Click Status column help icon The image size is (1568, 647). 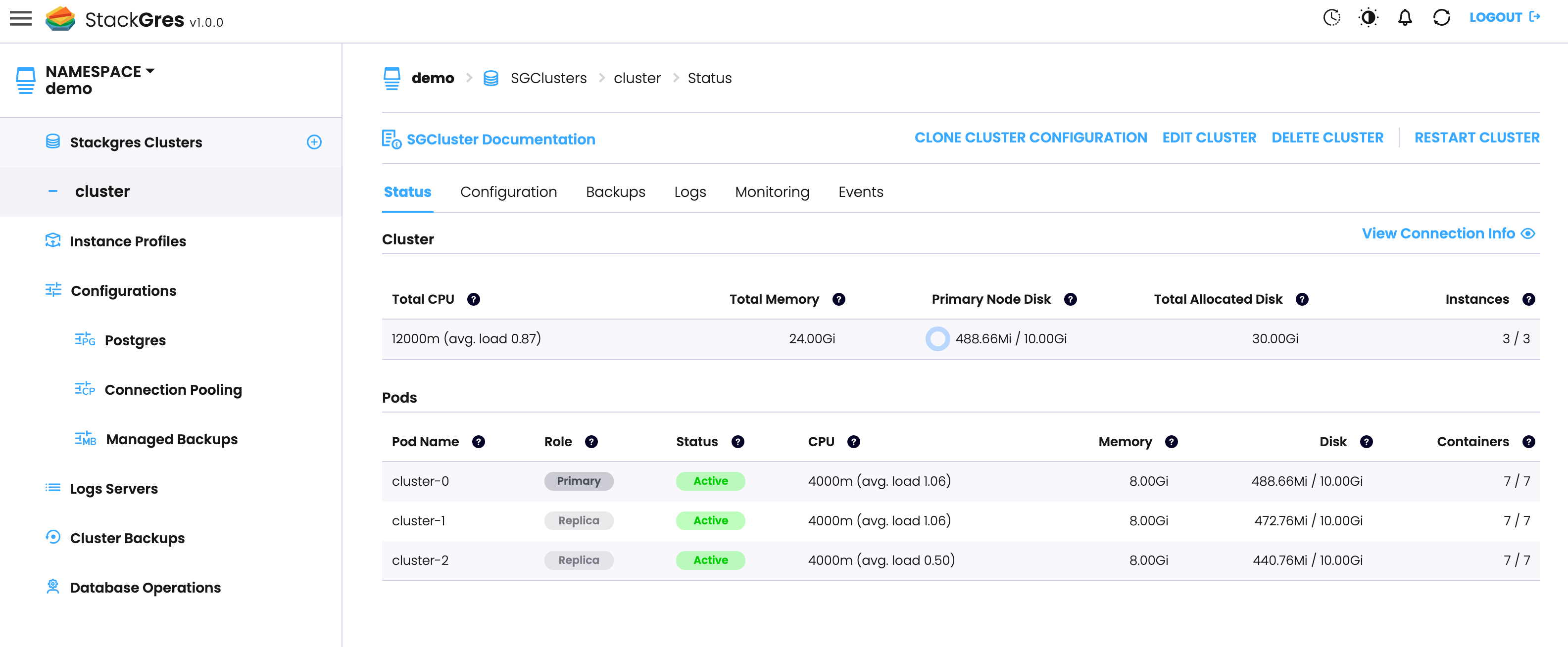pos(738,442)
